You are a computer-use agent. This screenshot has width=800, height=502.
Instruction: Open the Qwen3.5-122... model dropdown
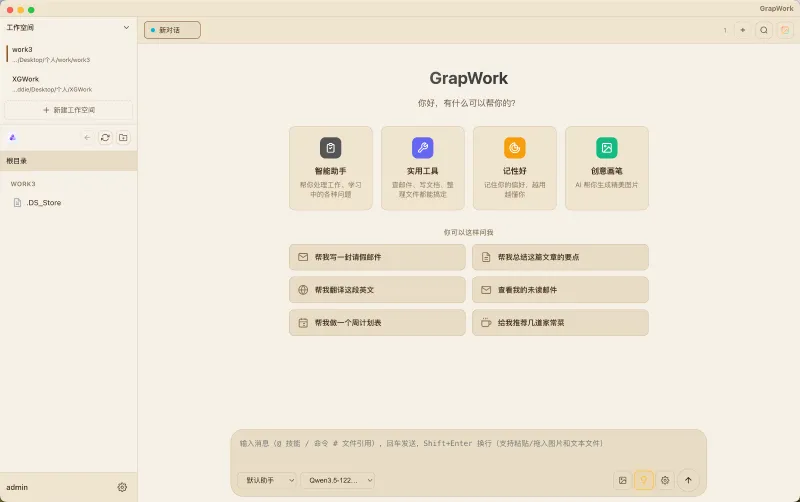tap(338, 480)
